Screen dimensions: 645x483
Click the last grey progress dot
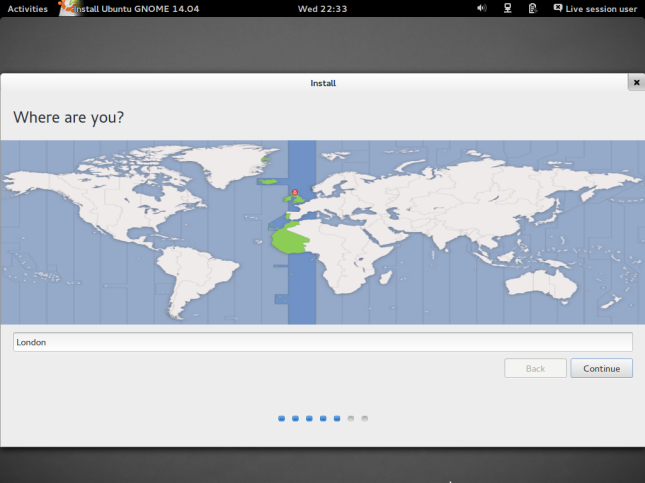[x=364, y=418]
